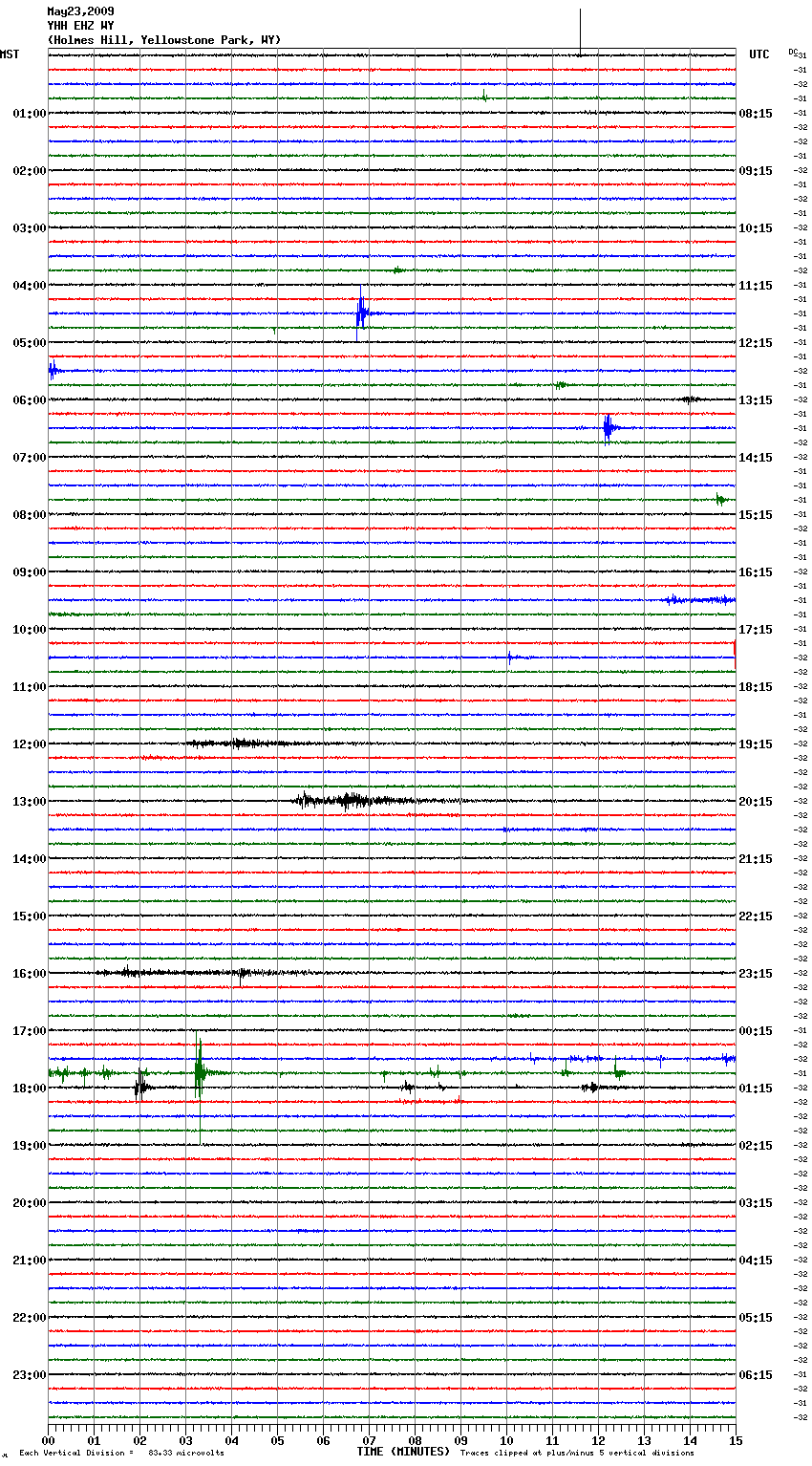This screenshot has width=812, height=1466.
Task: Select the 08:00 MST hour label
Action: click(x=29, y=515)
